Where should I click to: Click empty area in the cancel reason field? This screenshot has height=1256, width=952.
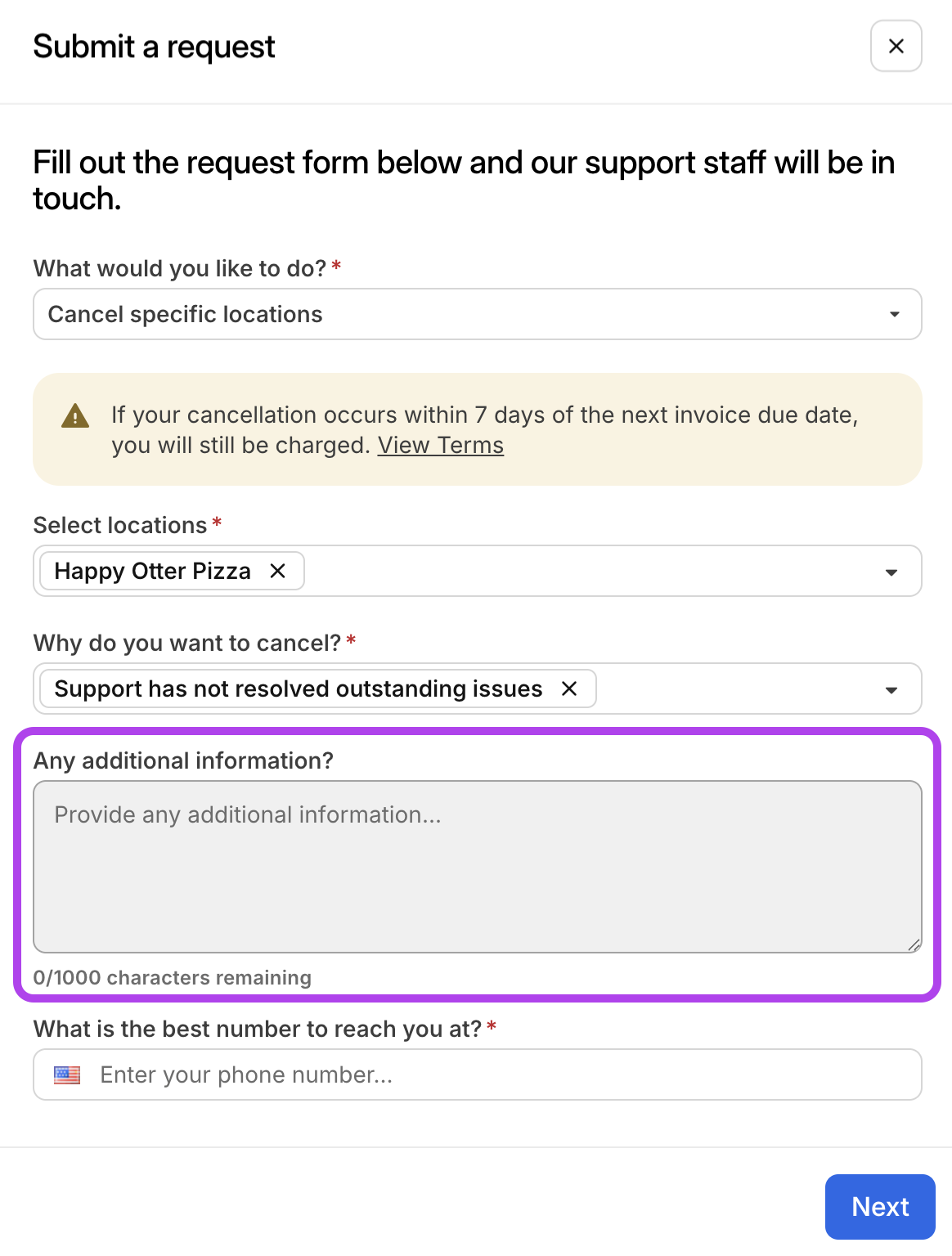pos(736,689)
